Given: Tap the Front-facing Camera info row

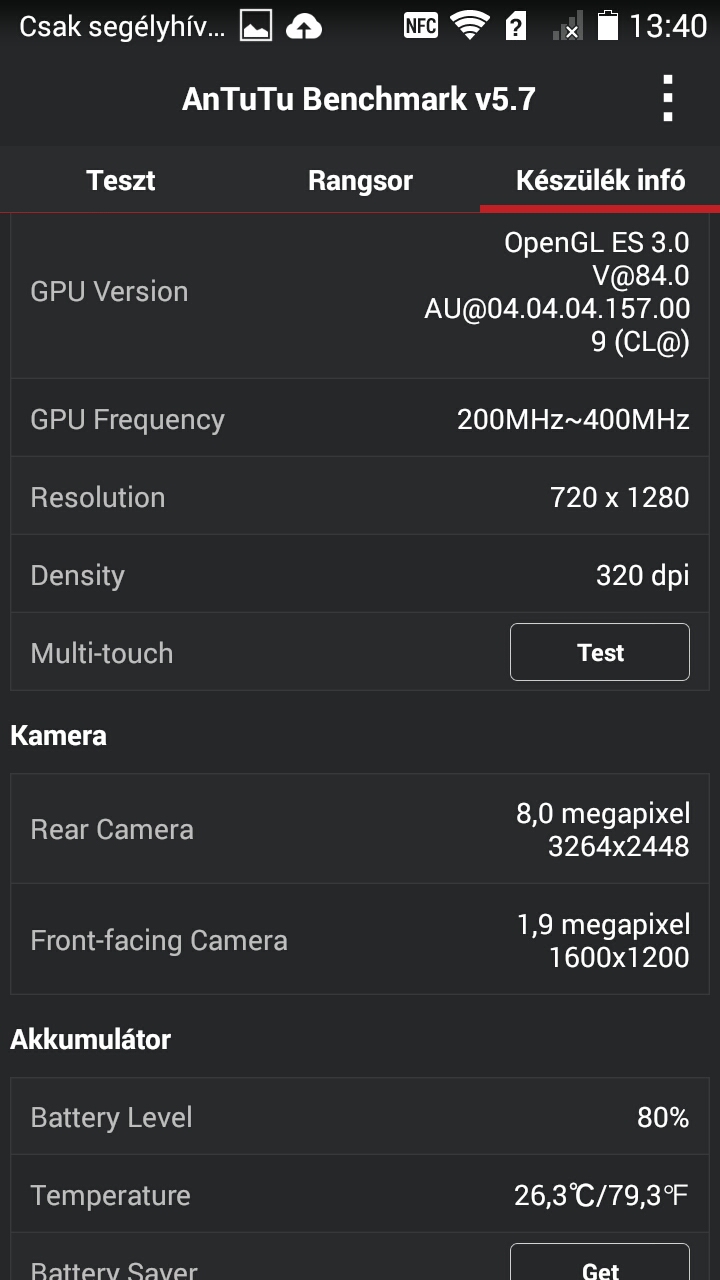Looking at the screenshot, I should coord(360,940).
